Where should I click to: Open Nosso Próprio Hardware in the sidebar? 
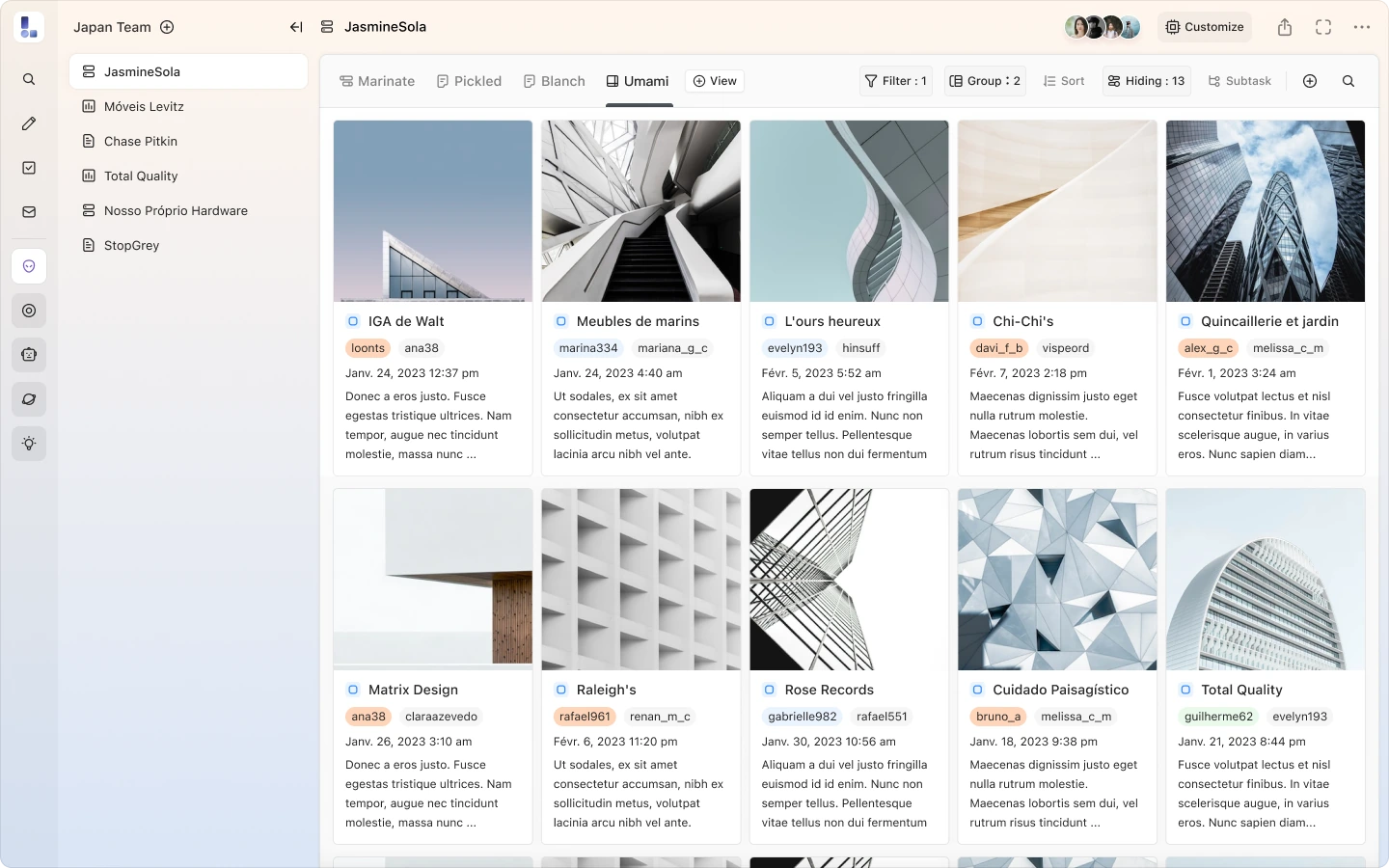(x=189, y=210)
